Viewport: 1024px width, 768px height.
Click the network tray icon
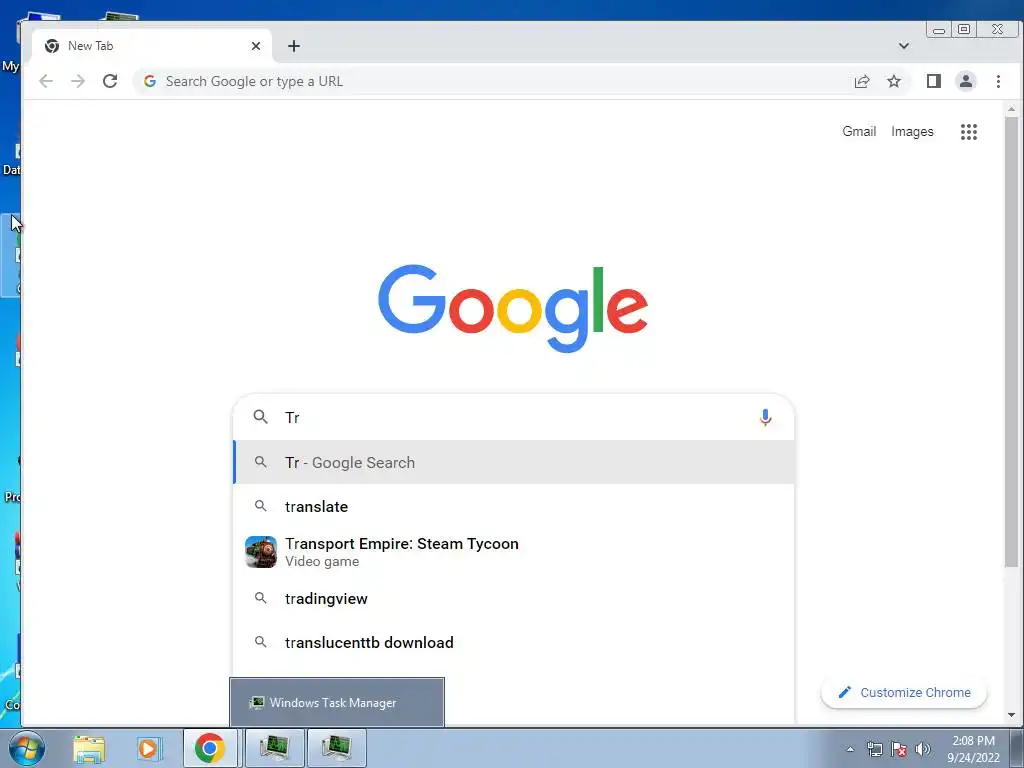874,749
